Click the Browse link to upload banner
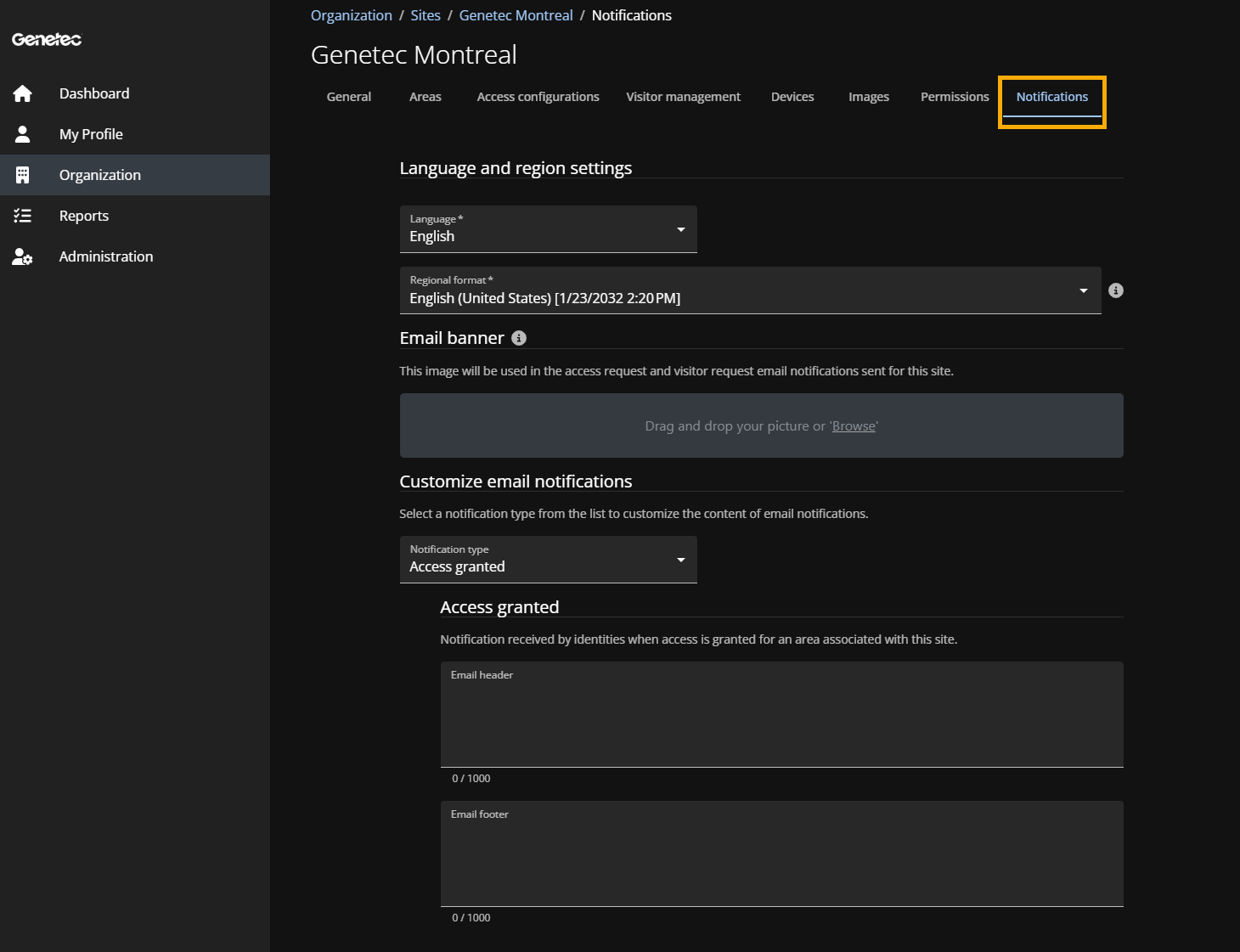The image size is (1240, 952). (854, 426)
